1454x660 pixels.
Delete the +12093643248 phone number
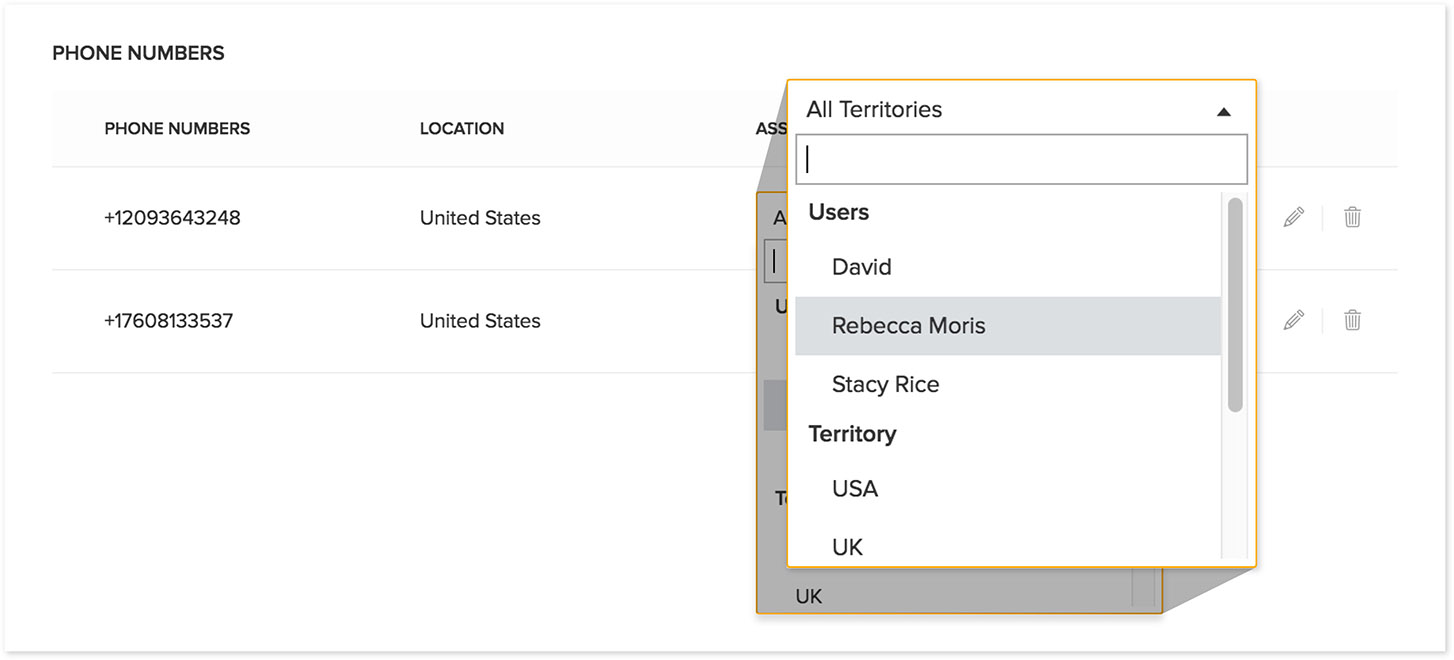coord(1352,217)
